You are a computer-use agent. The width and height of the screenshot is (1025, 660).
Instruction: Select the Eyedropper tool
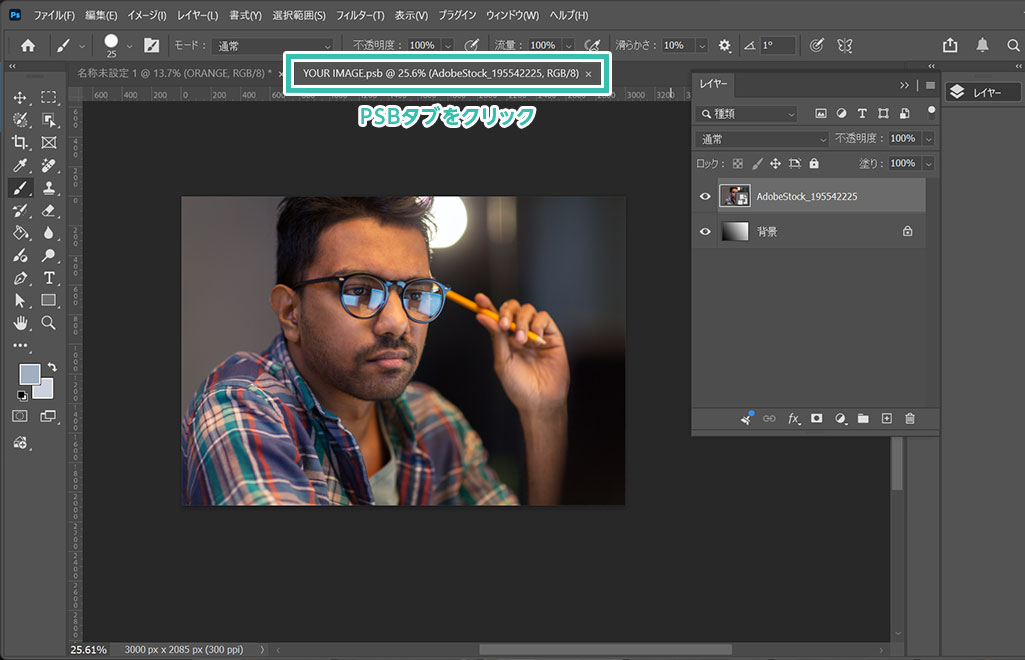(x=20, y=165)
